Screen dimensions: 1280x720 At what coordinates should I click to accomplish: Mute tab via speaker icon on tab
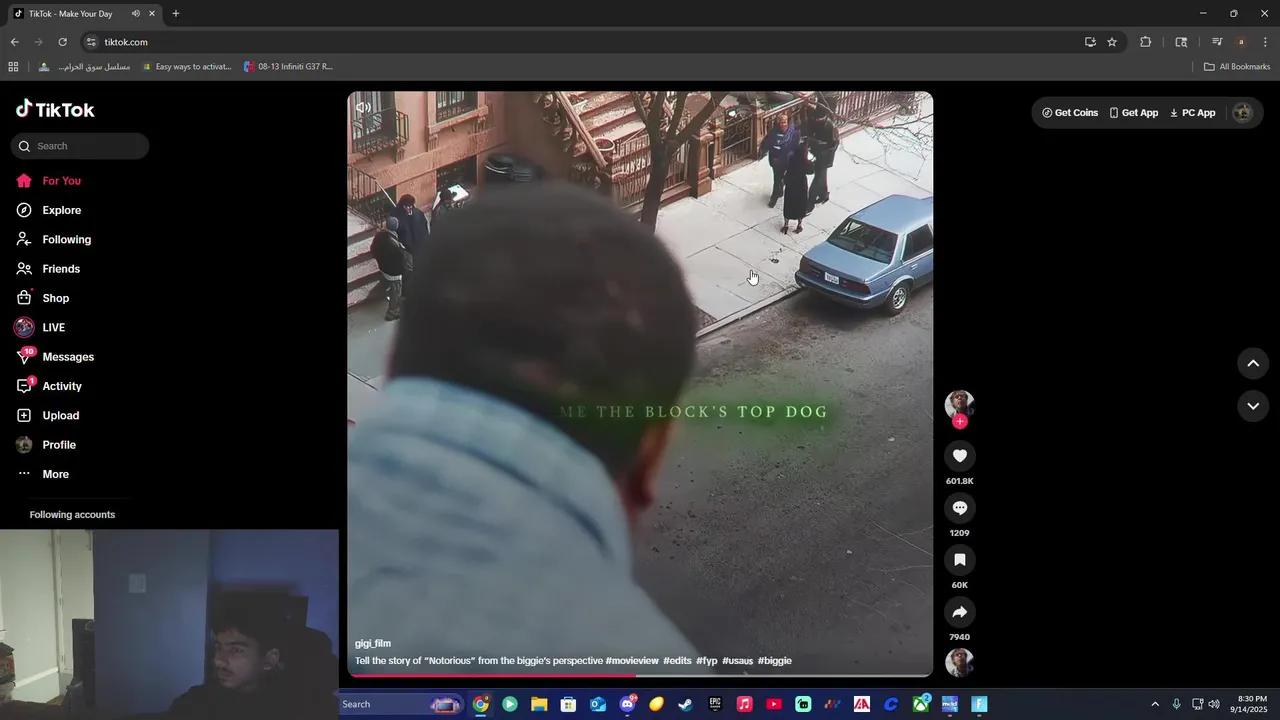click(135, 14)
